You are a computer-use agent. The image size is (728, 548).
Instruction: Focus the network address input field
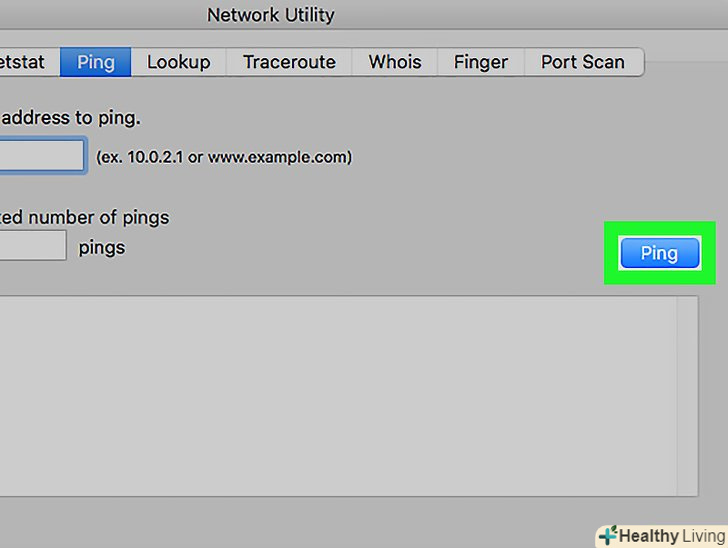(40, 156)
